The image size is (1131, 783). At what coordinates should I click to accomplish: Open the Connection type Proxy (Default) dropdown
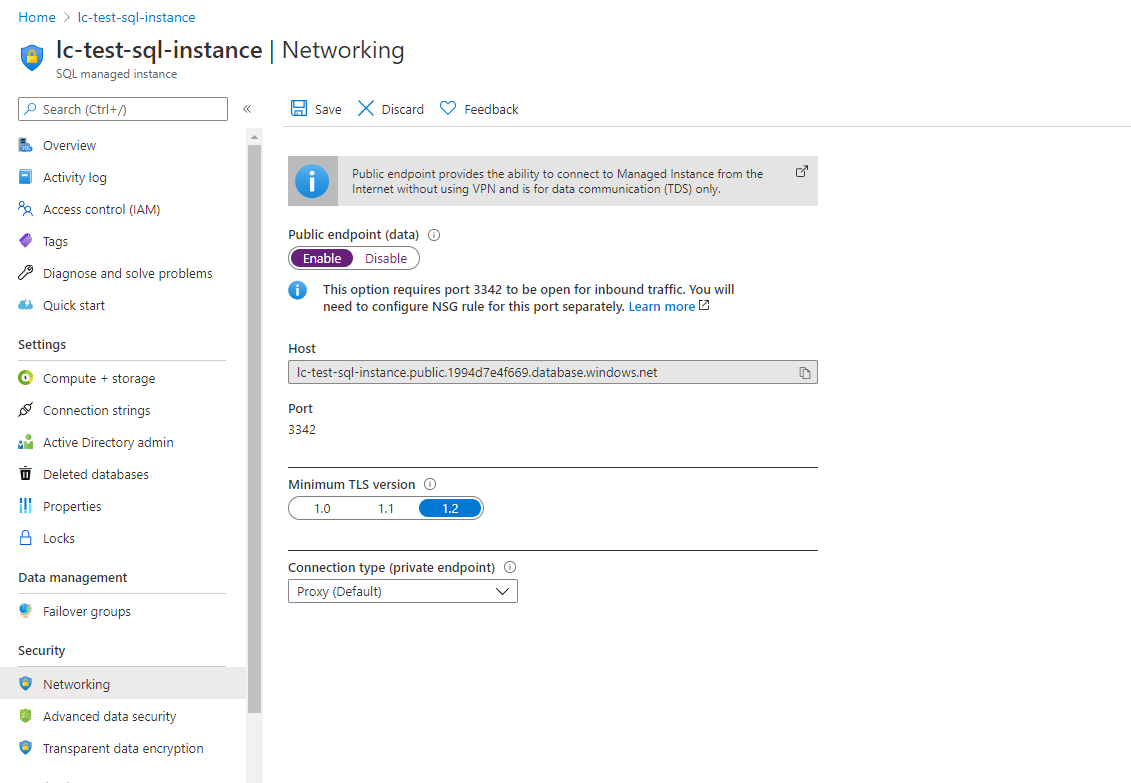pyautogui.click(x=402, y=591)
